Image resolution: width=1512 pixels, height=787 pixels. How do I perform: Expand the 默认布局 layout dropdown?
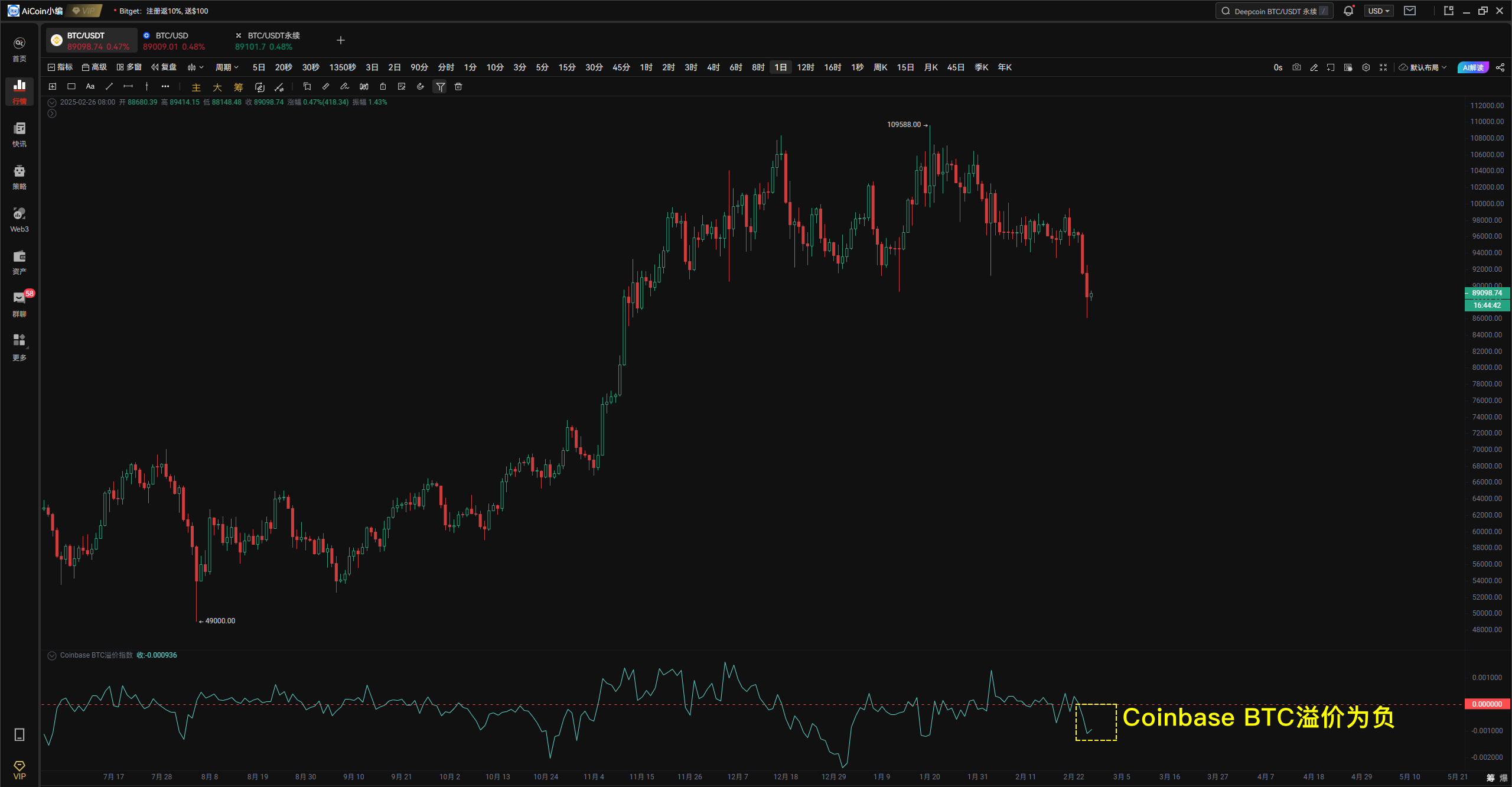pyautogui.click(x=1423, y=67)
